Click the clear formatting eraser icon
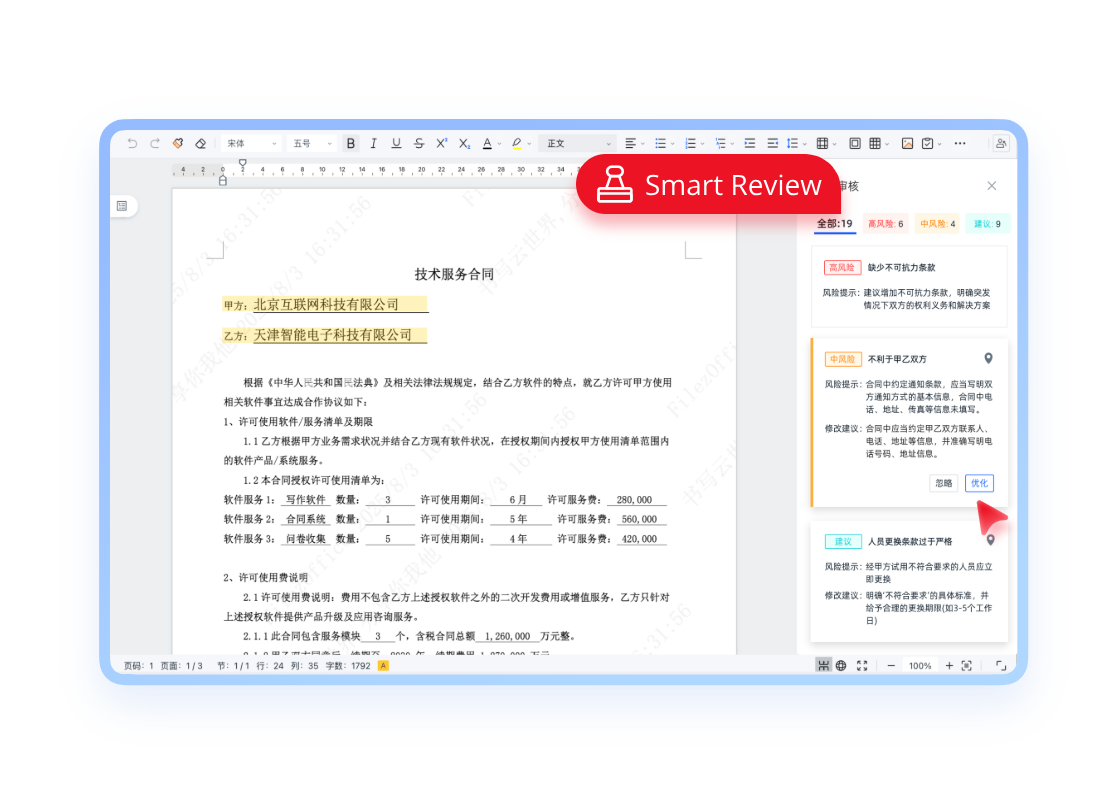This screenshot has height=800, width=1120. (200, 143)
